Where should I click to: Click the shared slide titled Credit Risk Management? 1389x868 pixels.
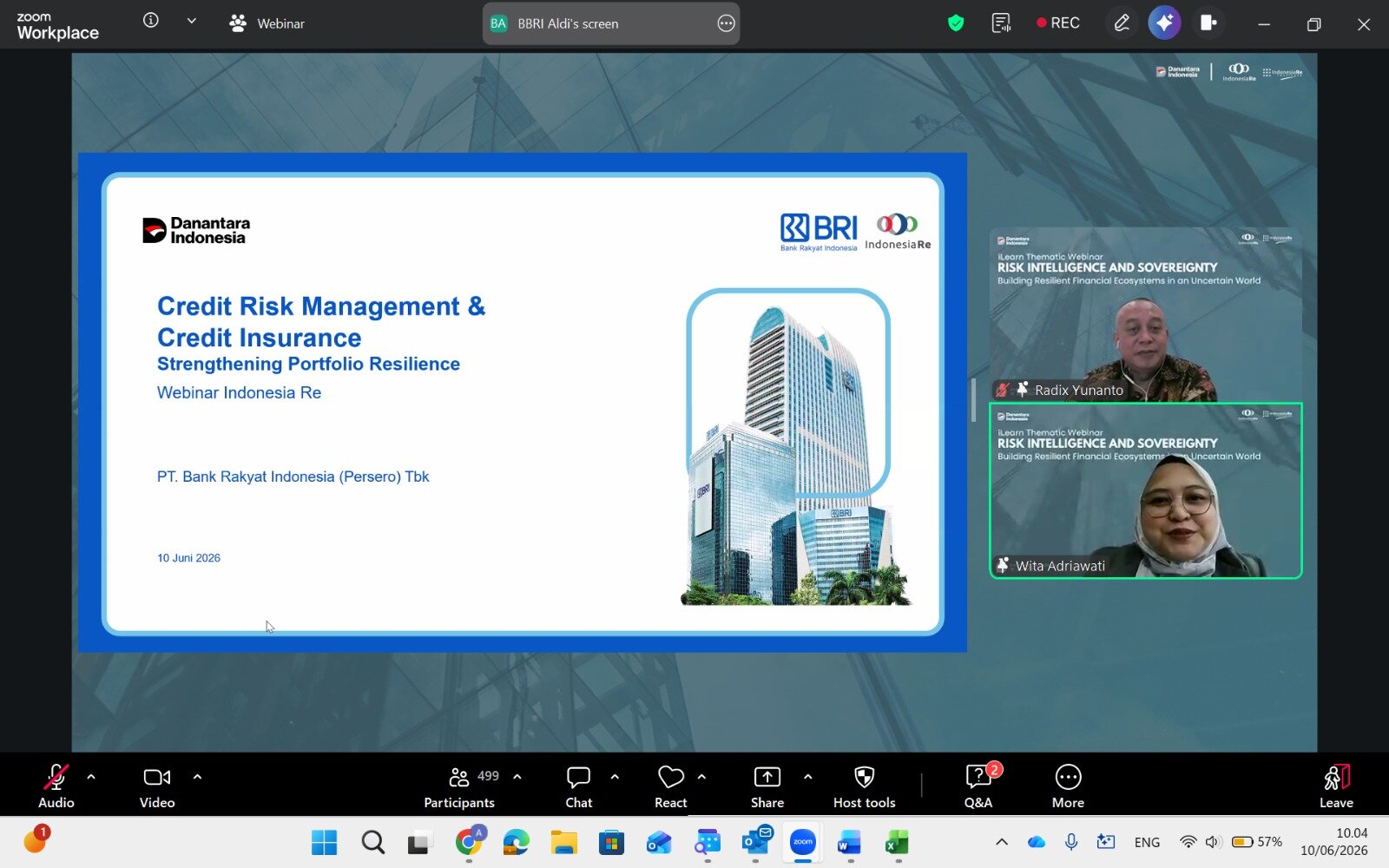[523, 403]
